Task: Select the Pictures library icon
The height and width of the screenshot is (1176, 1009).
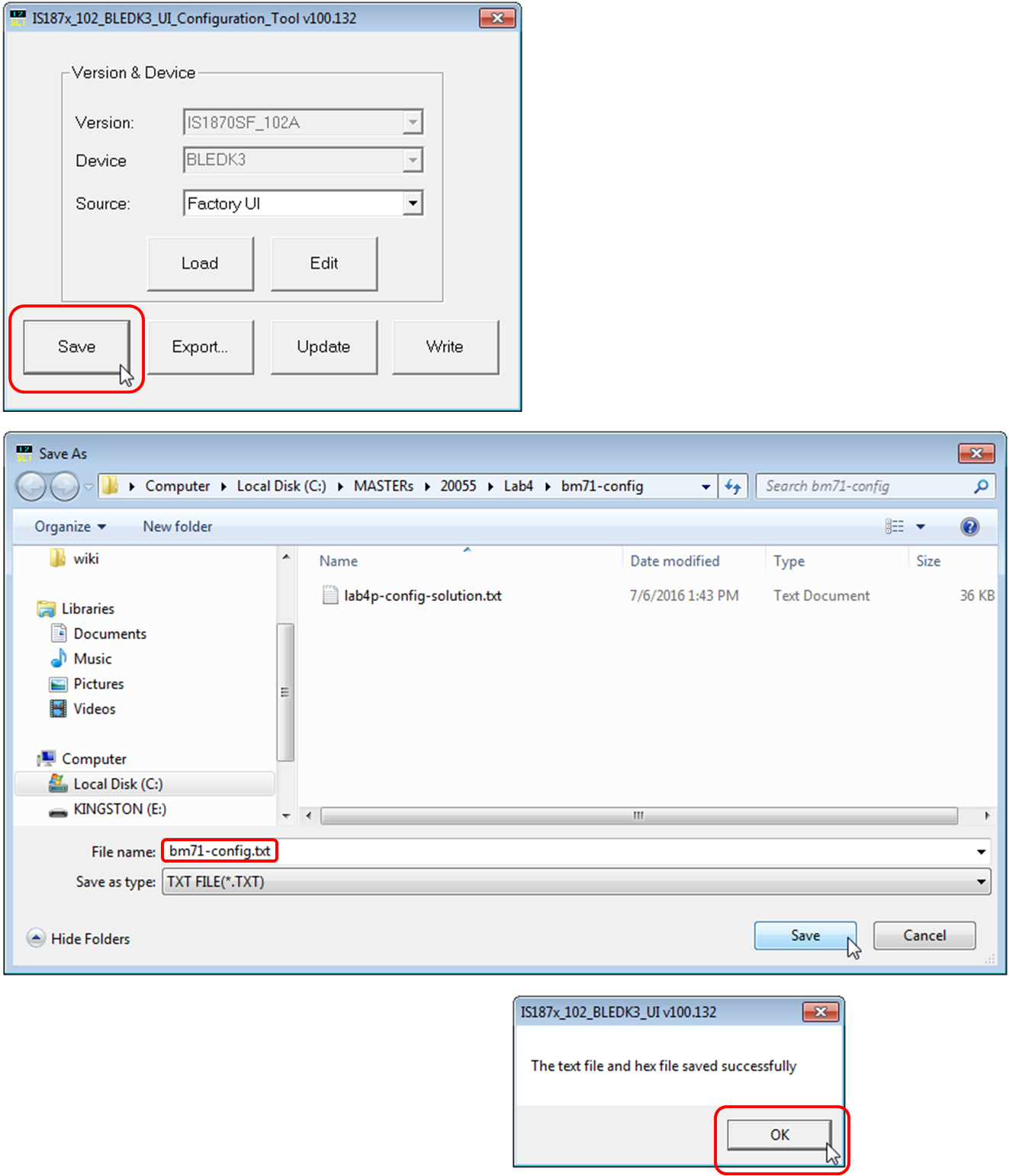Action: (x=58, y=683)
